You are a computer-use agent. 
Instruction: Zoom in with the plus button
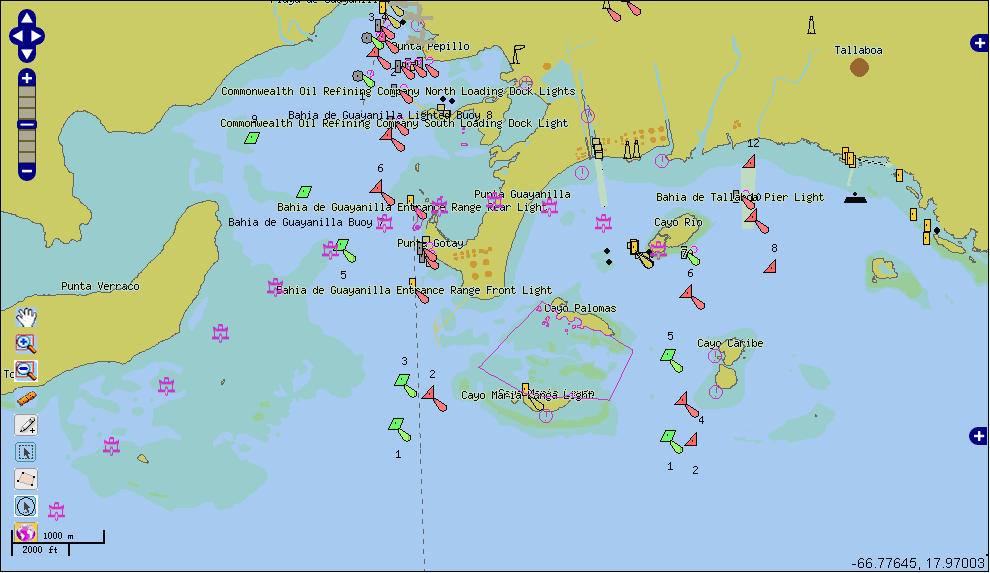point(27,78)
